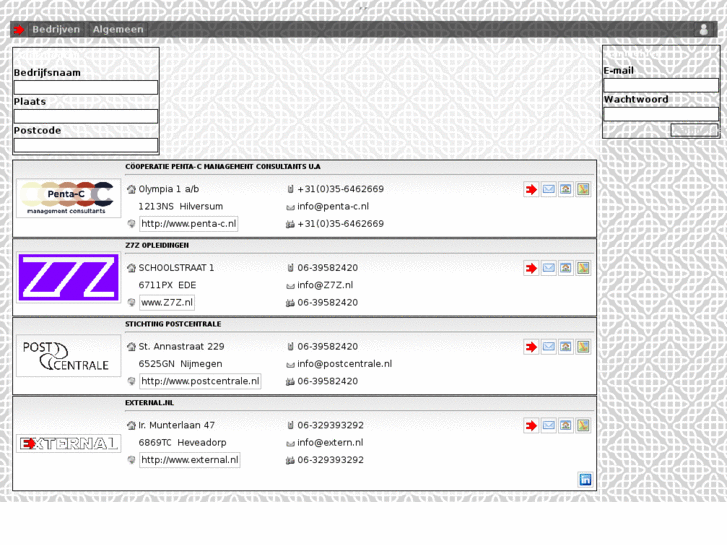This screenshot has height=545, width=727.
Task: Open house picture icon in External.nl row
Action: (x=566, y=426)
